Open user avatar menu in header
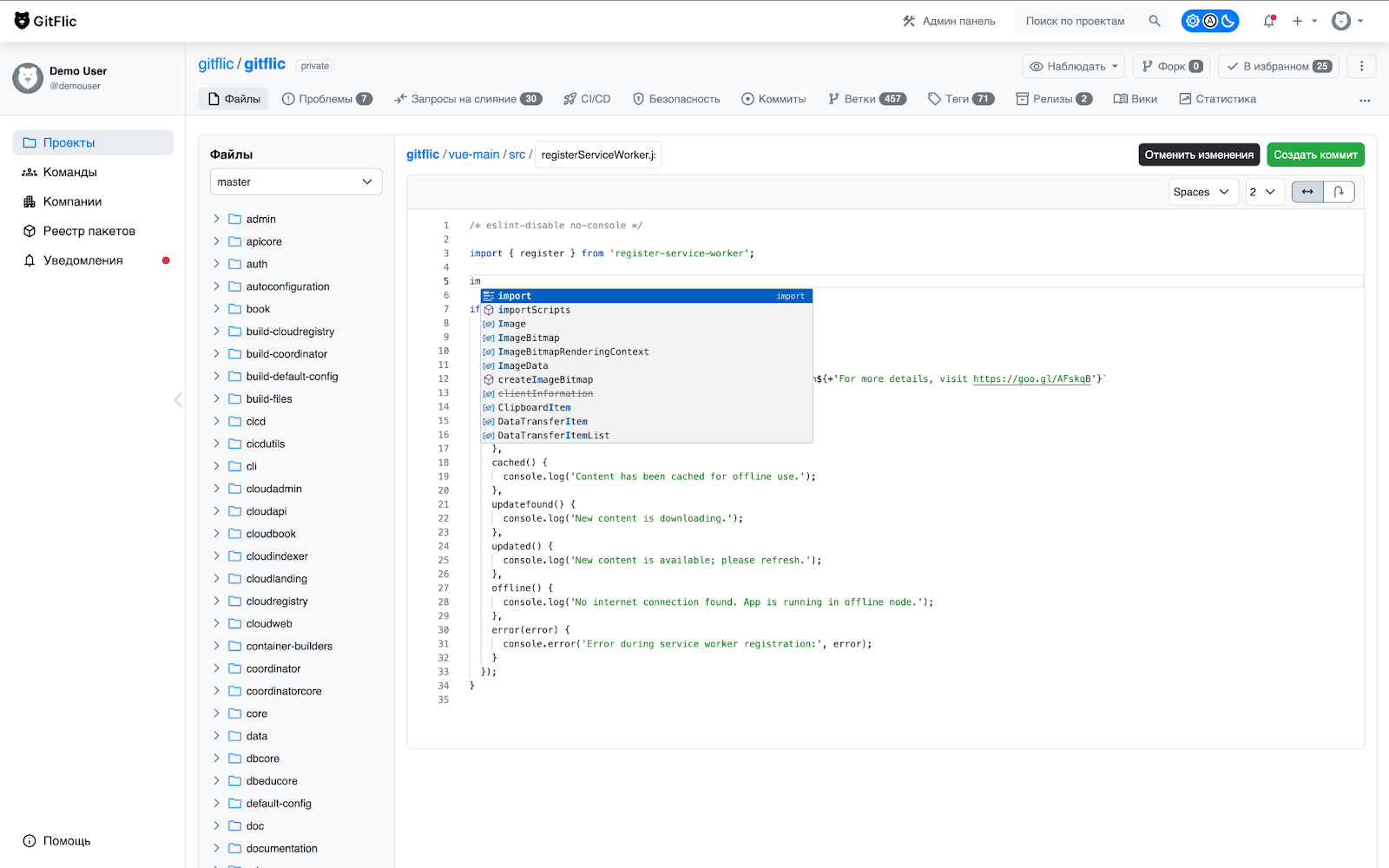1389x868 pixels. pyautogui.click(x=1347, y=21)
